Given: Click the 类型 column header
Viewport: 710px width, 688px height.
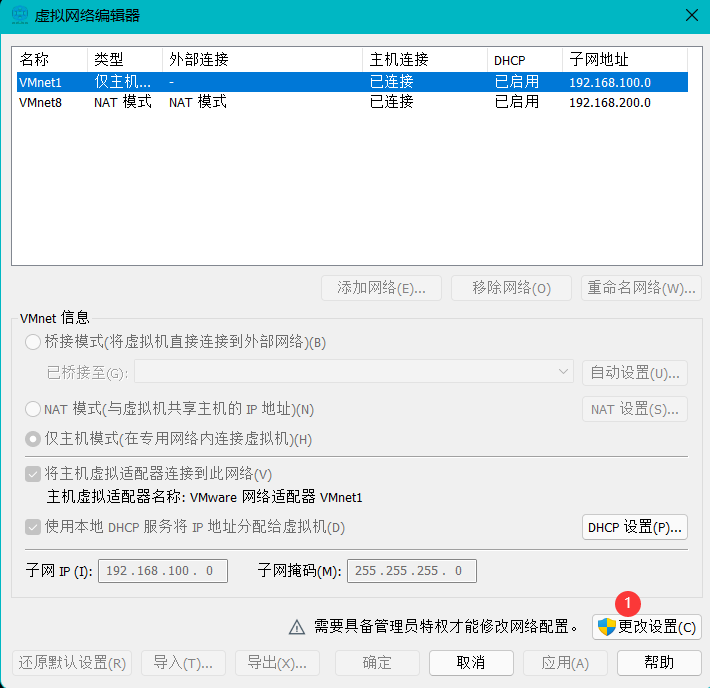Looking at the screenshot, I should (125, 59).
